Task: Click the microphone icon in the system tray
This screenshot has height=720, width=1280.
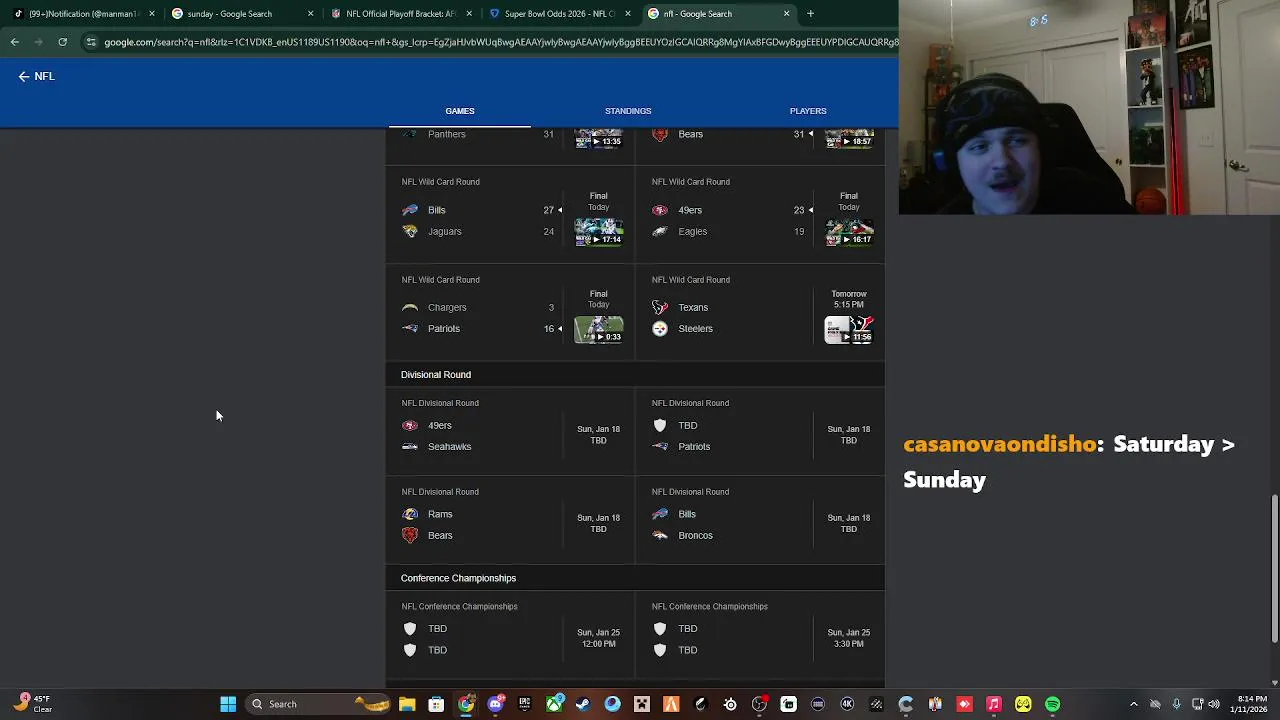Action: [1176, 704]
